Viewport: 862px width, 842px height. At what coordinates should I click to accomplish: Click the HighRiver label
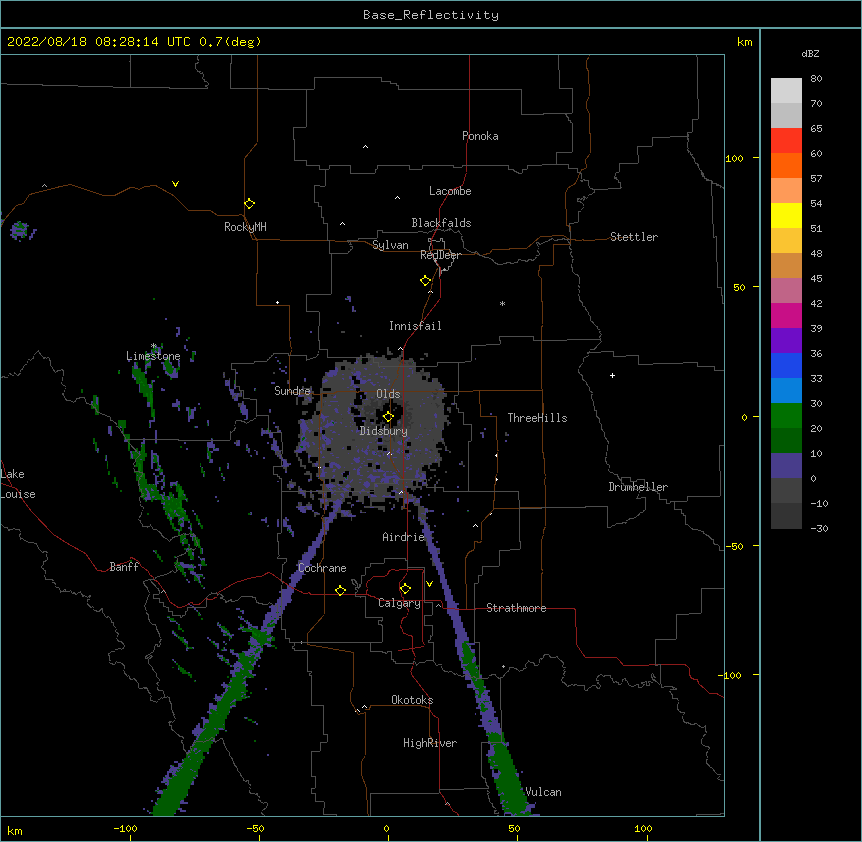[x=430, y=743]
